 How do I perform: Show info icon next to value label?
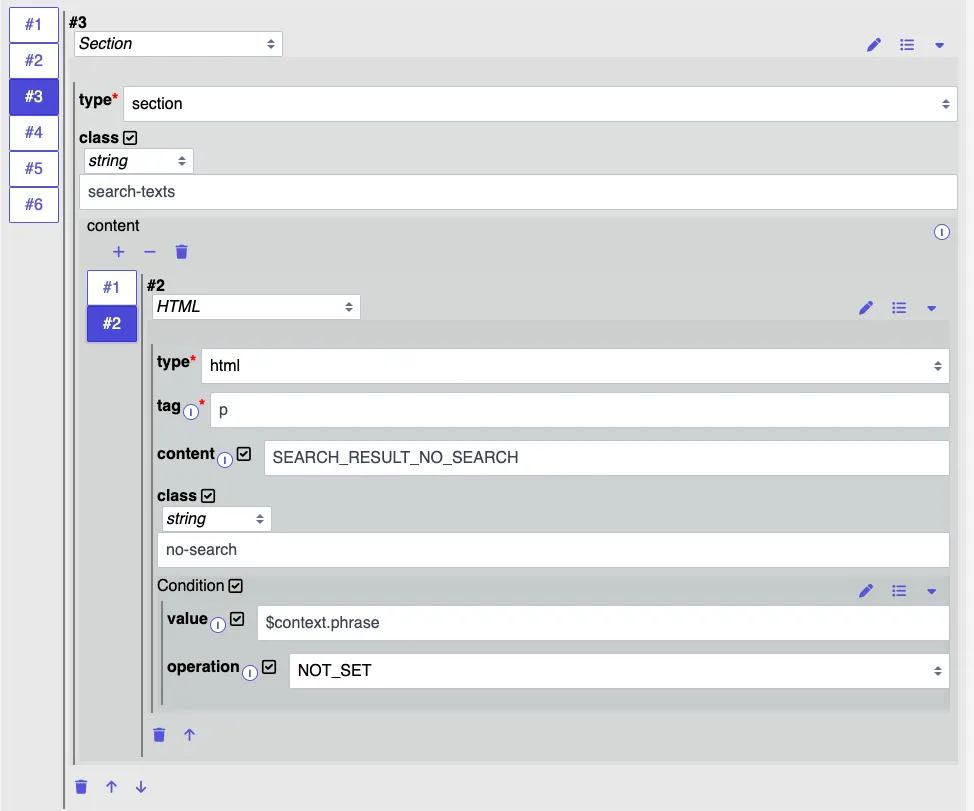click(217, 625)
